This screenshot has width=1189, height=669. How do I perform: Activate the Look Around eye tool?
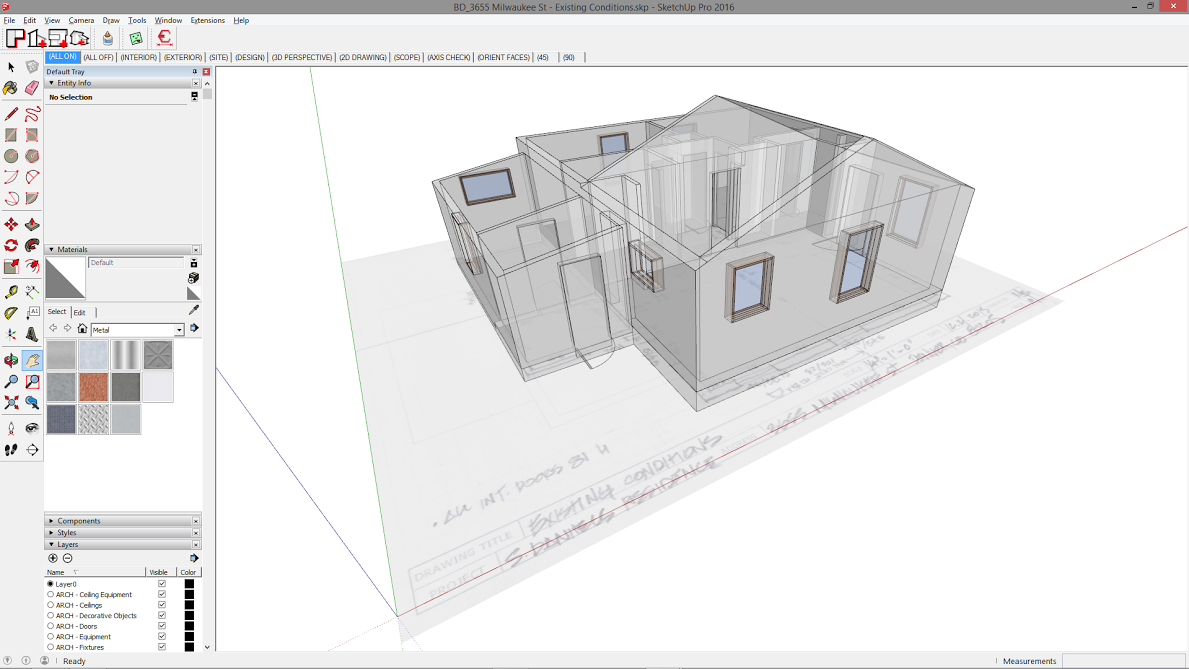point(32,429)
